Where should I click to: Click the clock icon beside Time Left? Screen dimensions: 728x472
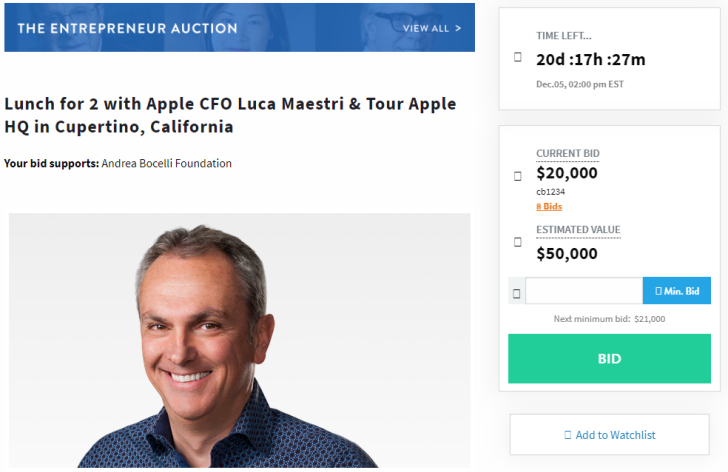(x=517, y=57)
